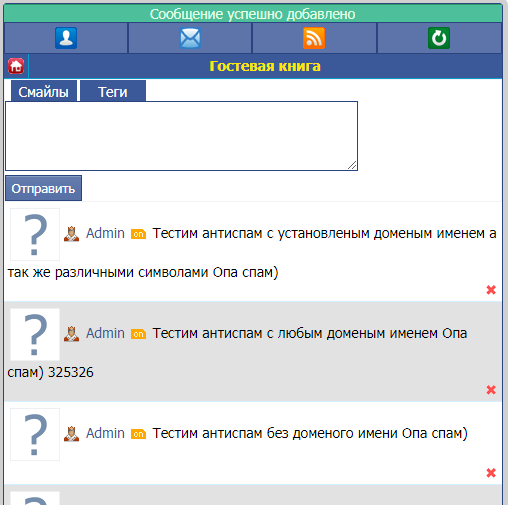
Task: Click the orange 'on' status badge in the second message
Action: click(138, 334)
